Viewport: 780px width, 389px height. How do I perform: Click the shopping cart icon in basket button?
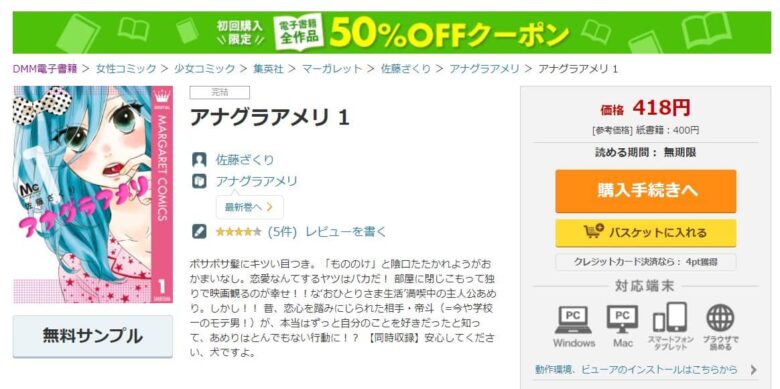click(594, 232)
